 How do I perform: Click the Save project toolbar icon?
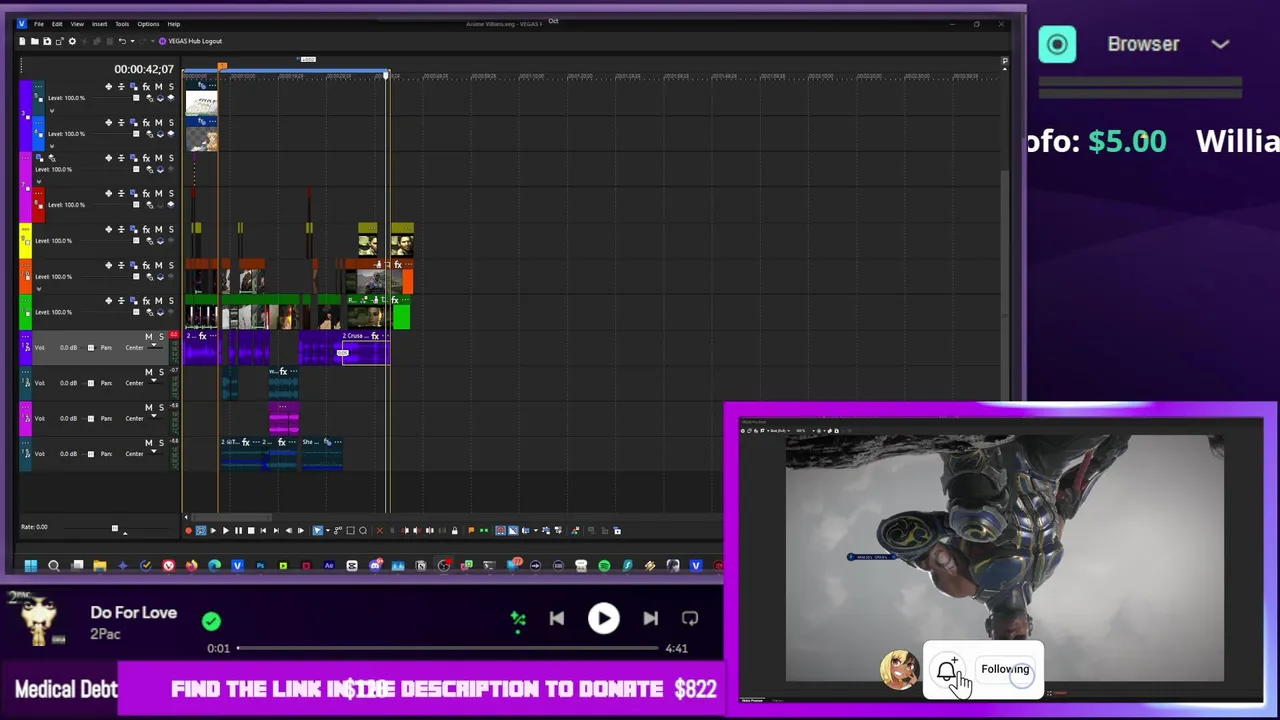(x=46, y=41)
